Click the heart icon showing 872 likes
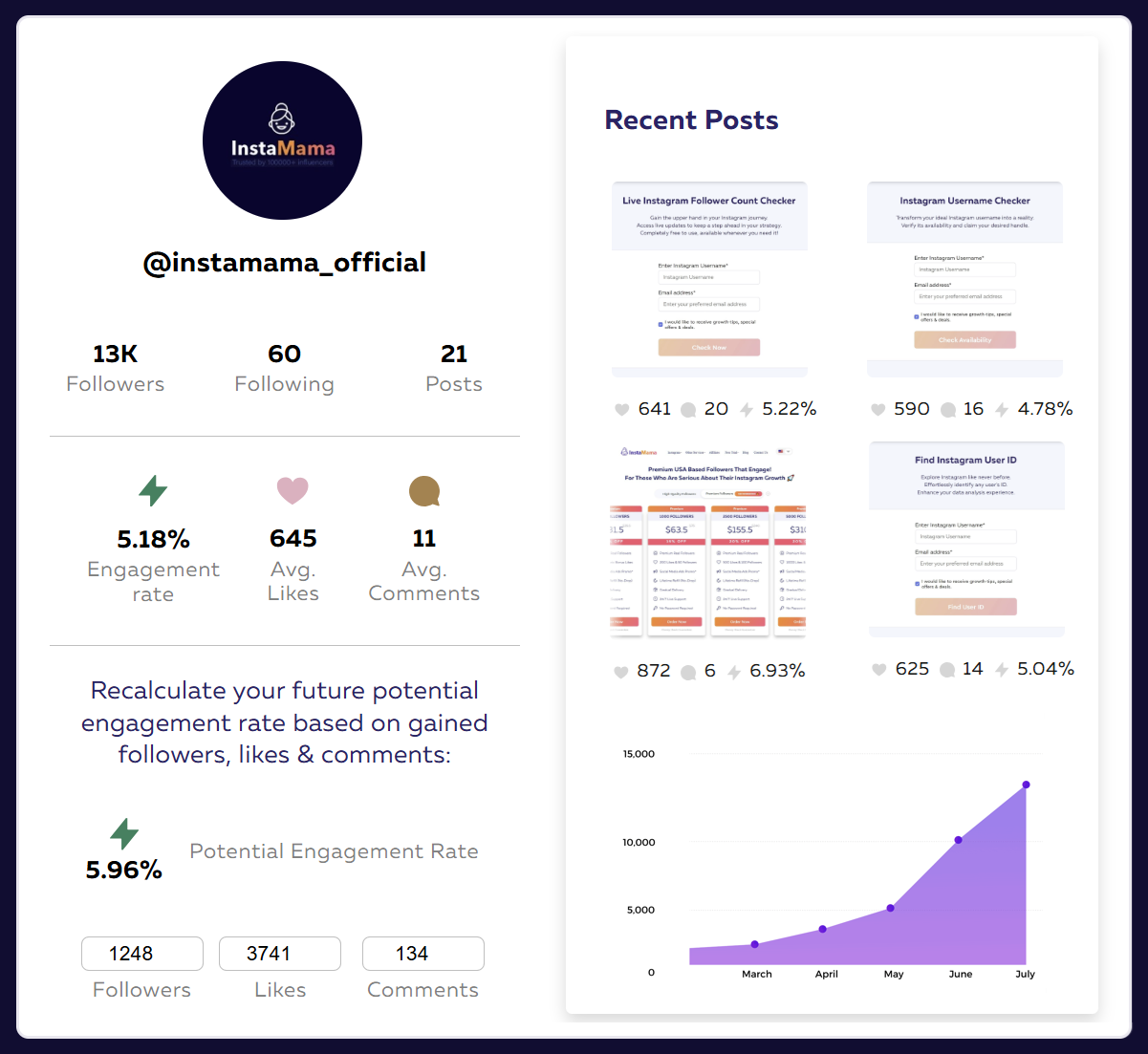 tap(621, 670)
